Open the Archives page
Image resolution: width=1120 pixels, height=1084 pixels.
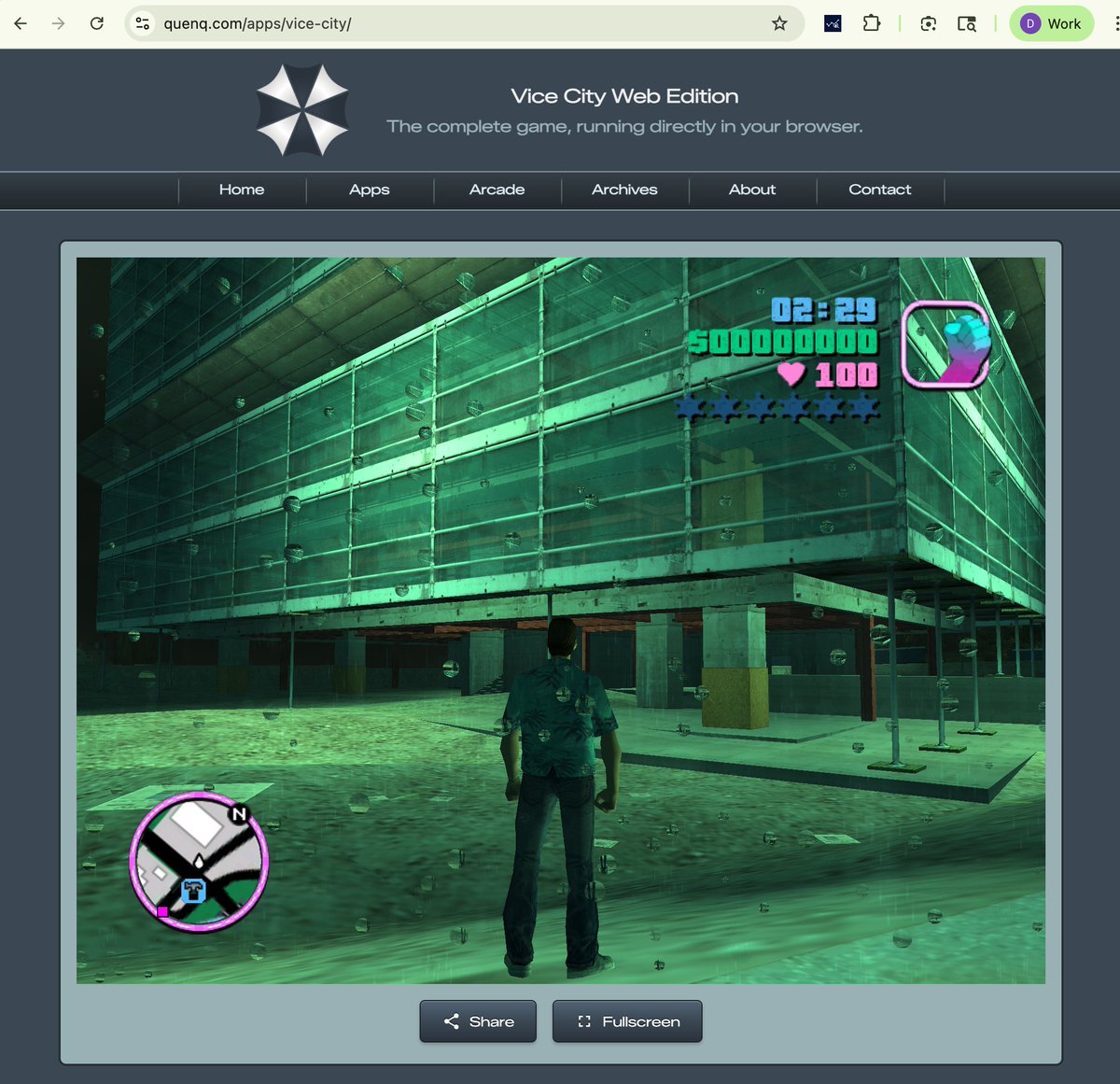point(624,190)
